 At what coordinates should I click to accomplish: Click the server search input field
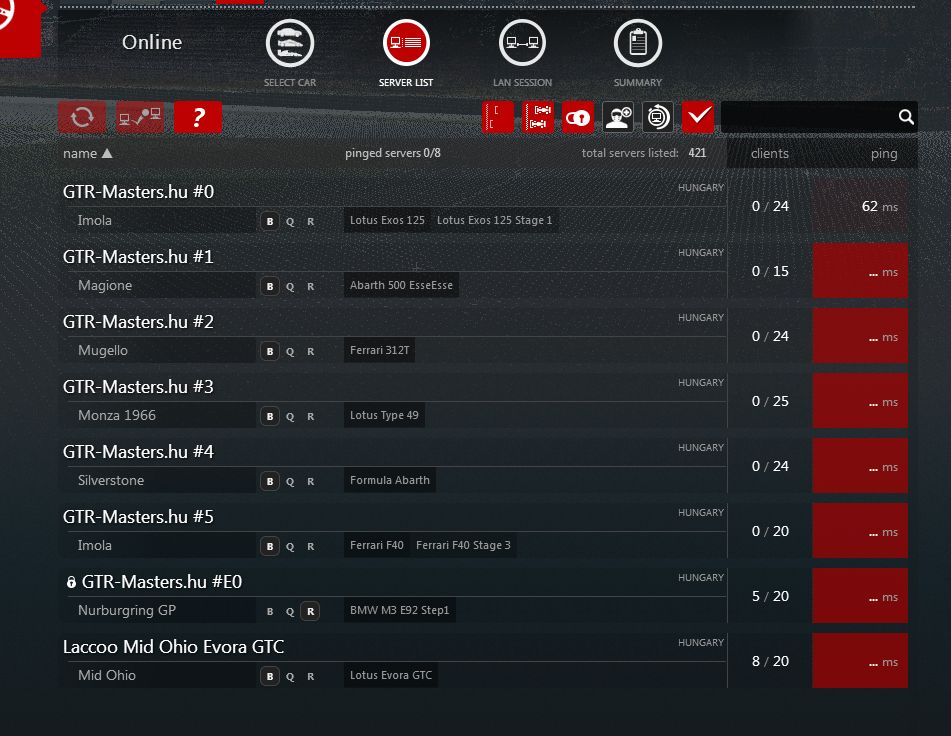pos(808,117)
